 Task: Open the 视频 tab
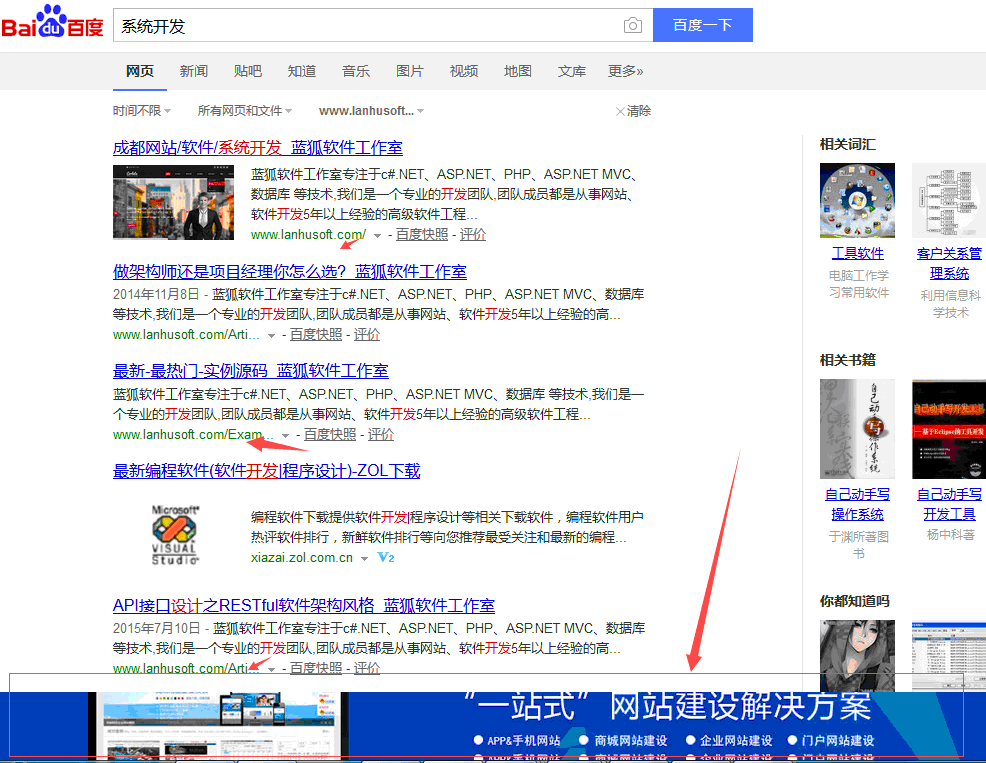click(464, 71)
